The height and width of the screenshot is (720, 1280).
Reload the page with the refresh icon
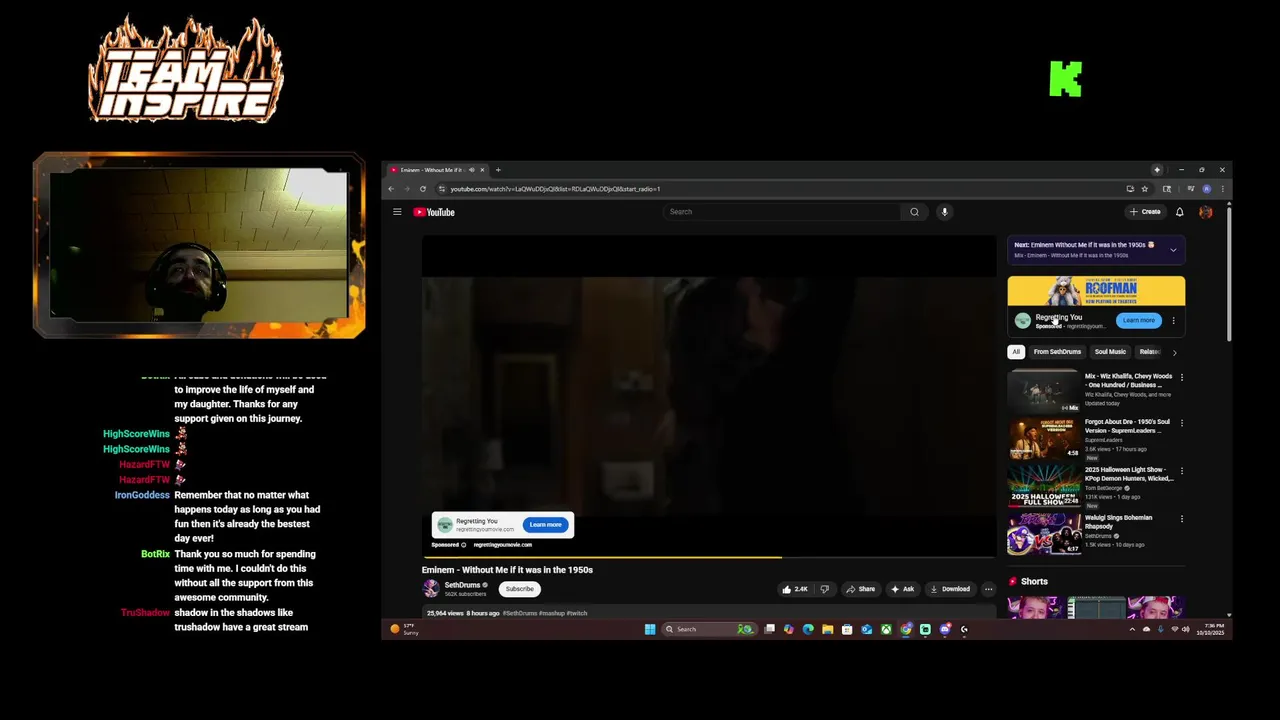coord(423,189)
